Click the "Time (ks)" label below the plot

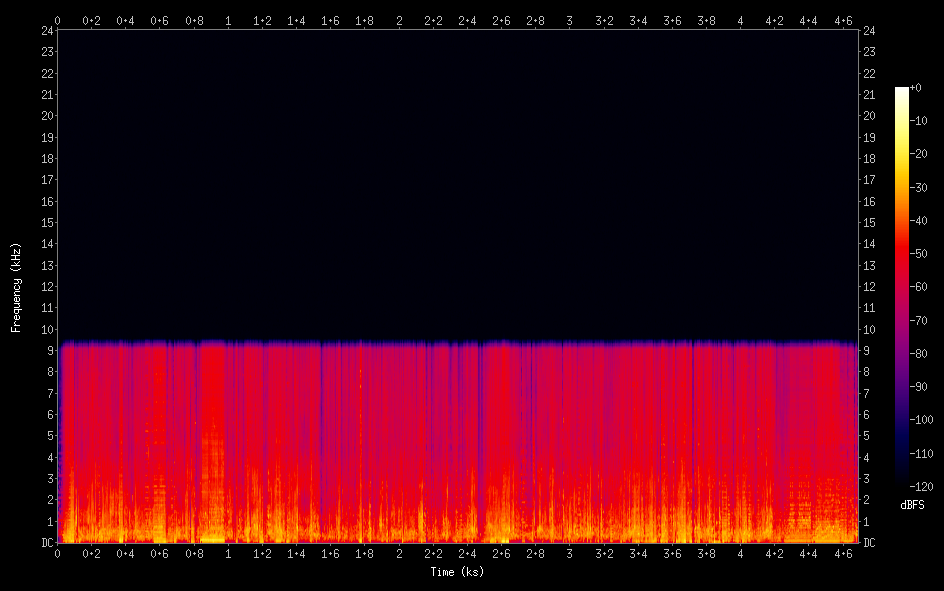pyautogui.click(x=457, y=572)
